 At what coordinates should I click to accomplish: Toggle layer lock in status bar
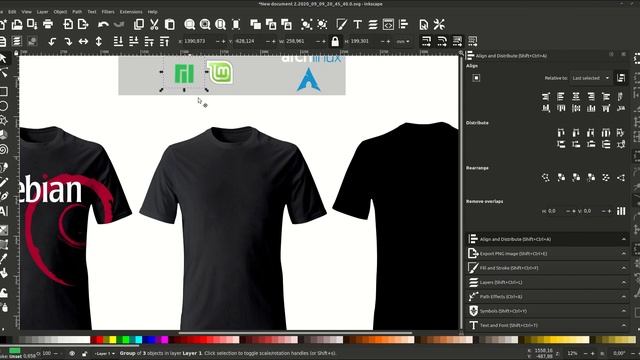coord(84,353)
